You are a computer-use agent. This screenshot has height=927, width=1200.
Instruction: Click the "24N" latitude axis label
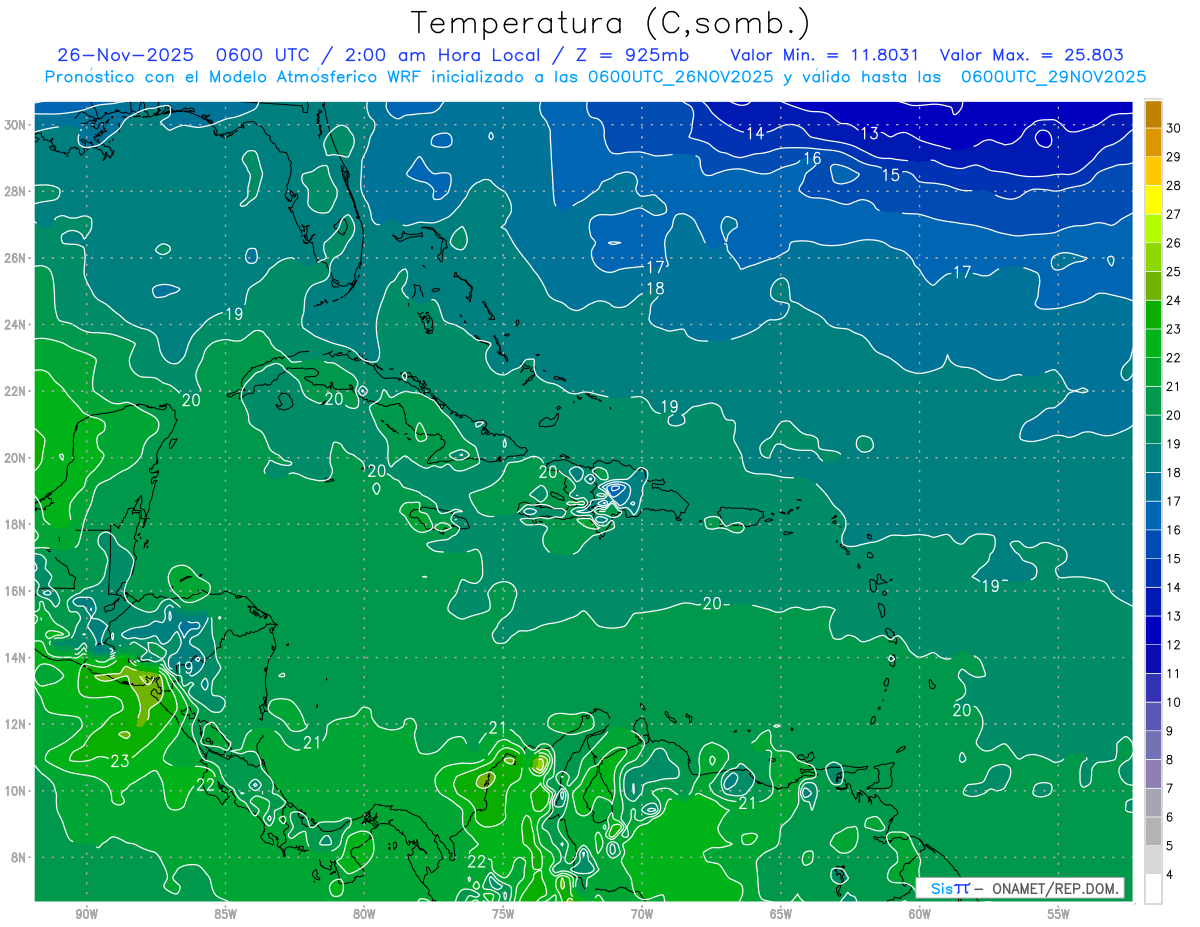[x=17, y=325]
